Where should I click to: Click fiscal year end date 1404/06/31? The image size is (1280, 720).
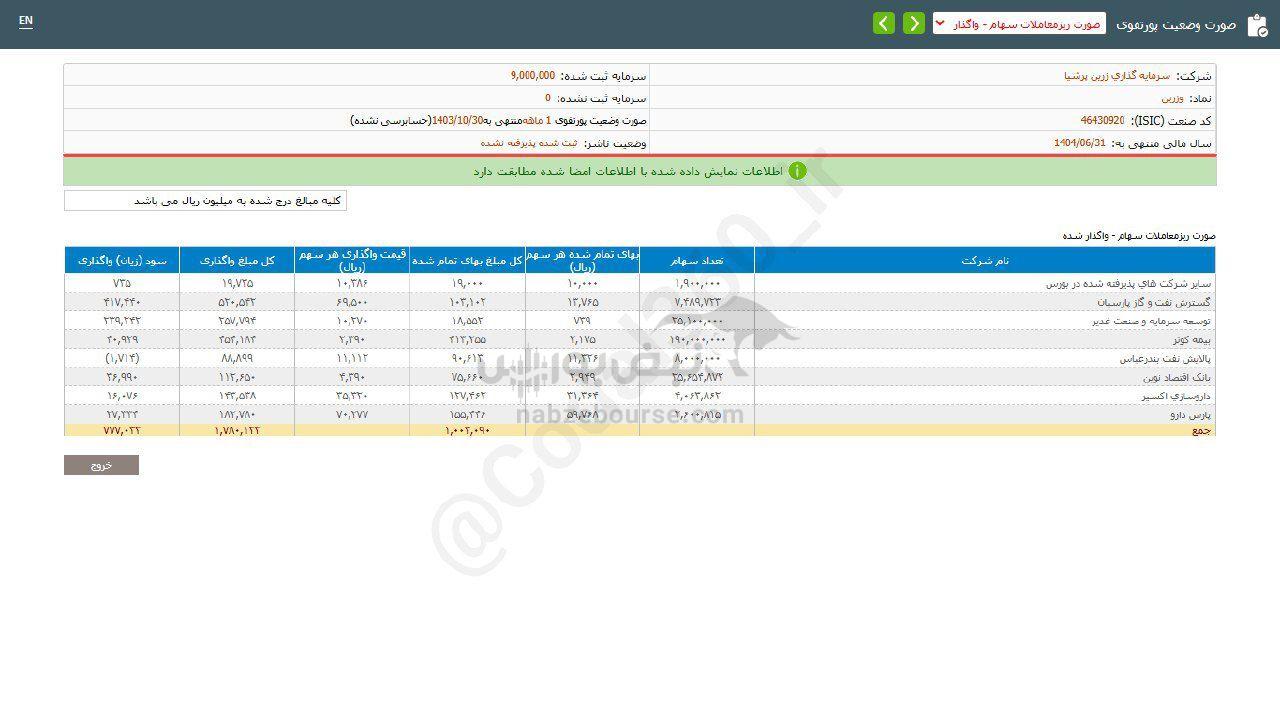click(1080, 143)
